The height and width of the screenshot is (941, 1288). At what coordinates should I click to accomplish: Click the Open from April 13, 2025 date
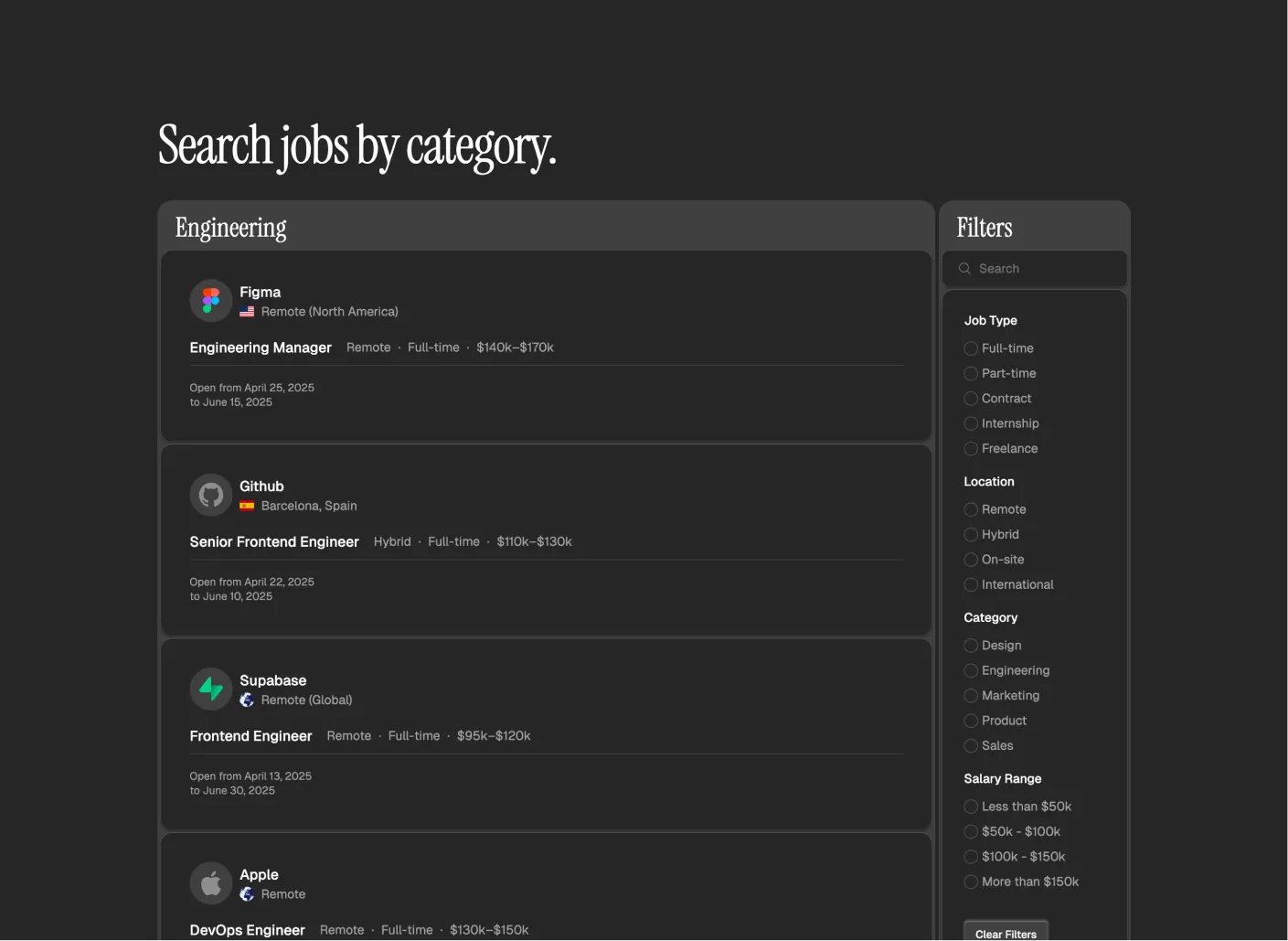(x=250, y=776)
